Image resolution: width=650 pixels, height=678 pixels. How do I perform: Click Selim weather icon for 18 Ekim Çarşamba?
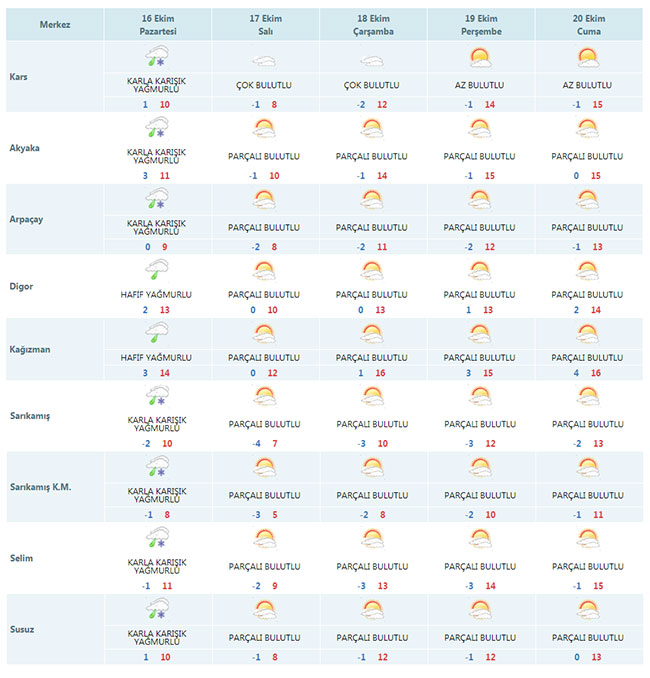373,539
